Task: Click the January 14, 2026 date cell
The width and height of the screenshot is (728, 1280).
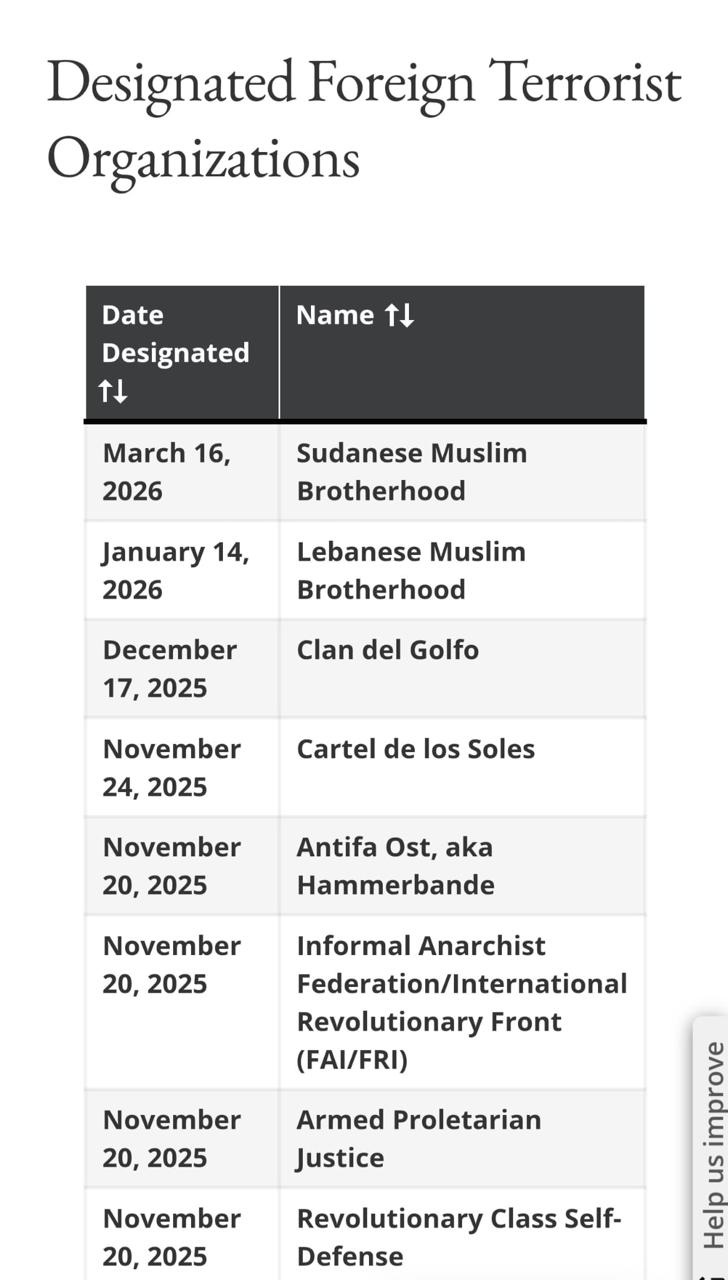Action: [x=175, y=570]
